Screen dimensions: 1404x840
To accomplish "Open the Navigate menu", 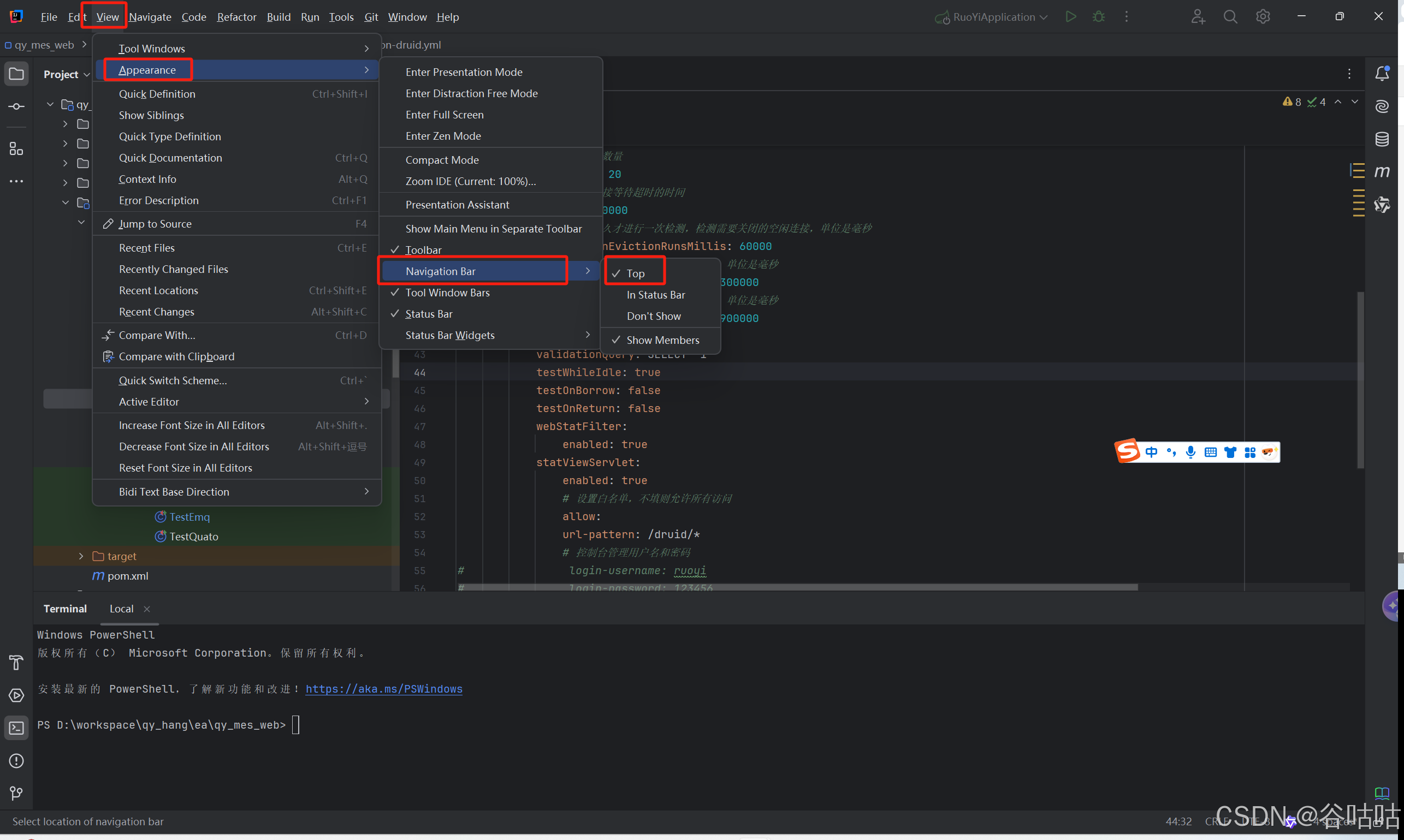I will point(150,17).
